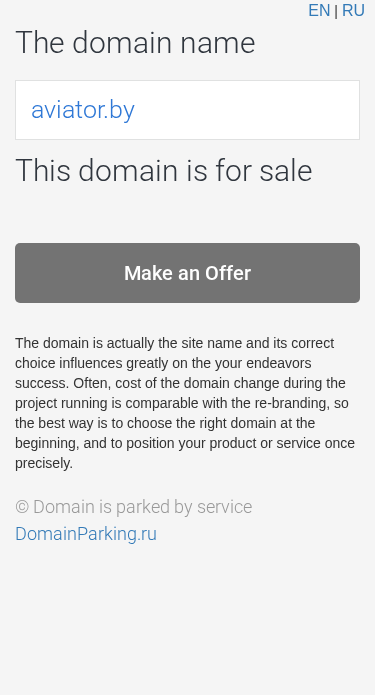Switch the page language to EN
Screen dimensions: 375x695
[319, 10]
